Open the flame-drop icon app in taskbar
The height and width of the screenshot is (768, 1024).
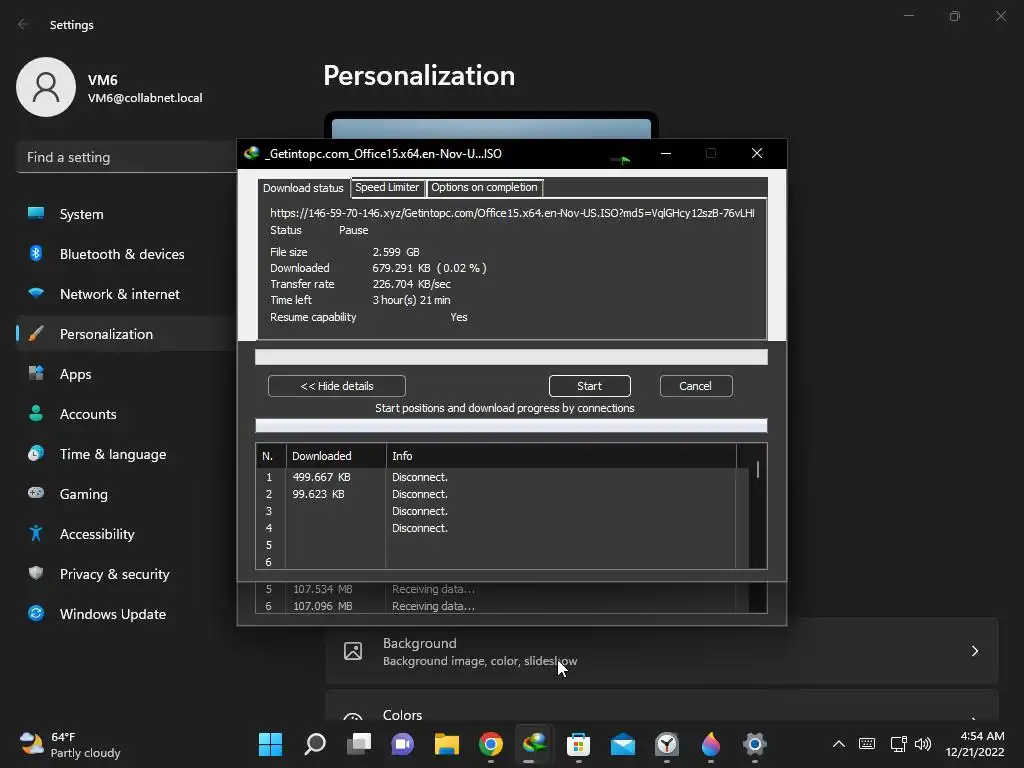711,744
